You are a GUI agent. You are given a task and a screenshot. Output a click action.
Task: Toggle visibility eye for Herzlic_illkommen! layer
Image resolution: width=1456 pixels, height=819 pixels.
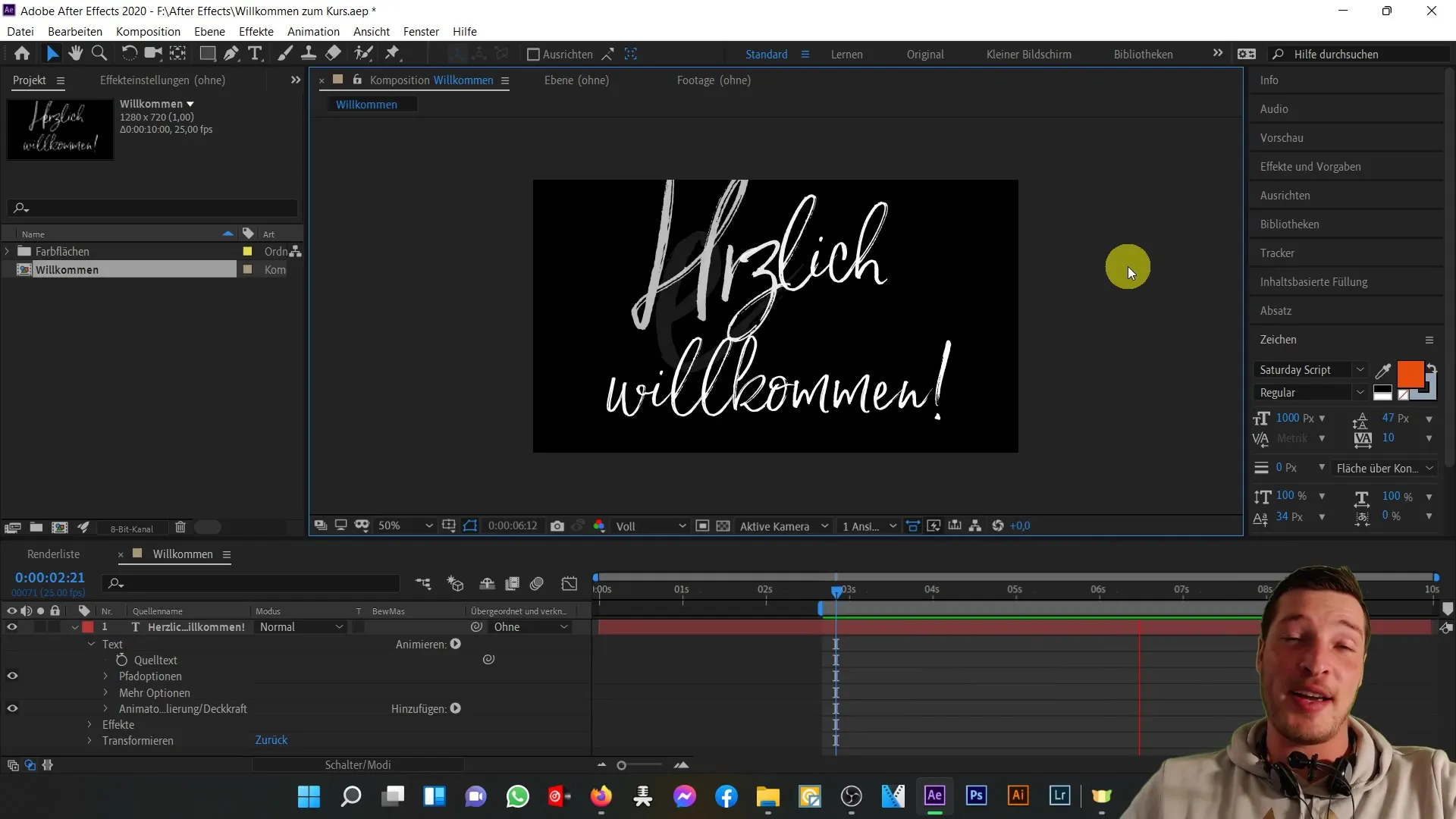11,627
